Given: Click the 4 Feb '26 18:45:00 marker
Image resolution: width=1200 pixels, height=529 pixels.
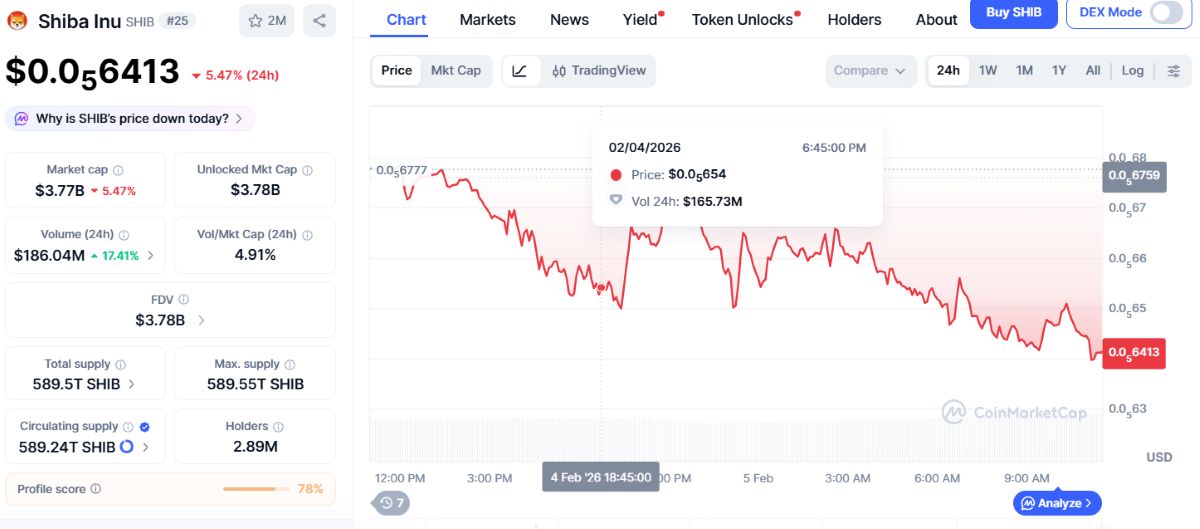Looking at the screenshot, I should (600, 477).
